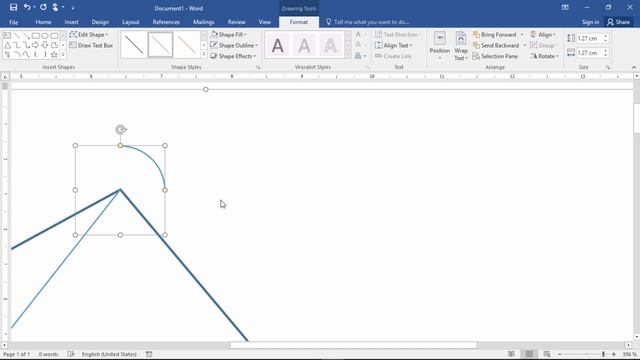Switch to the Design tab

[100, 22]
